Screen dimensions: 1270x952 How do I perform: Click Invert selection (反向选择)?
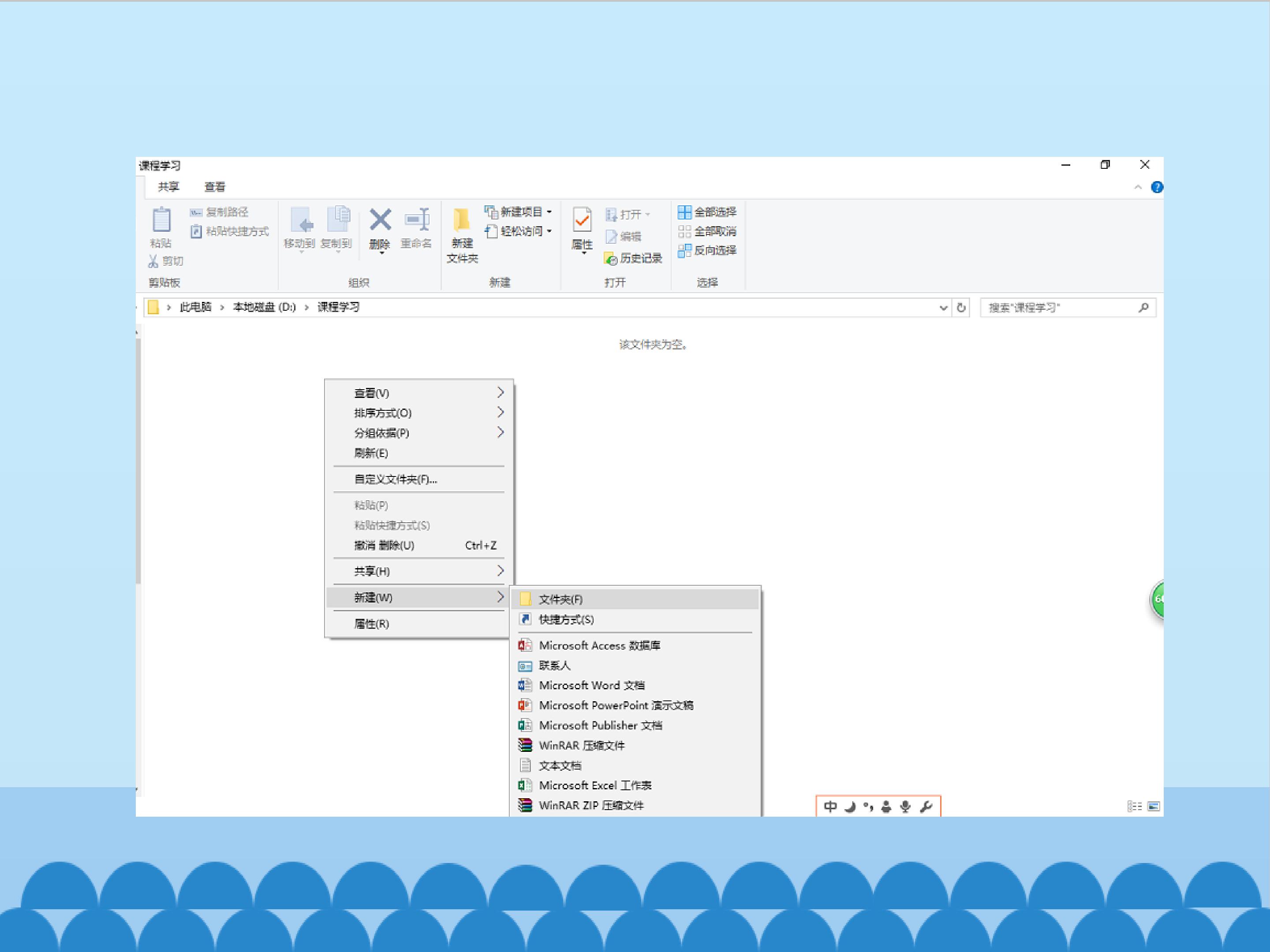click(707, 250)
